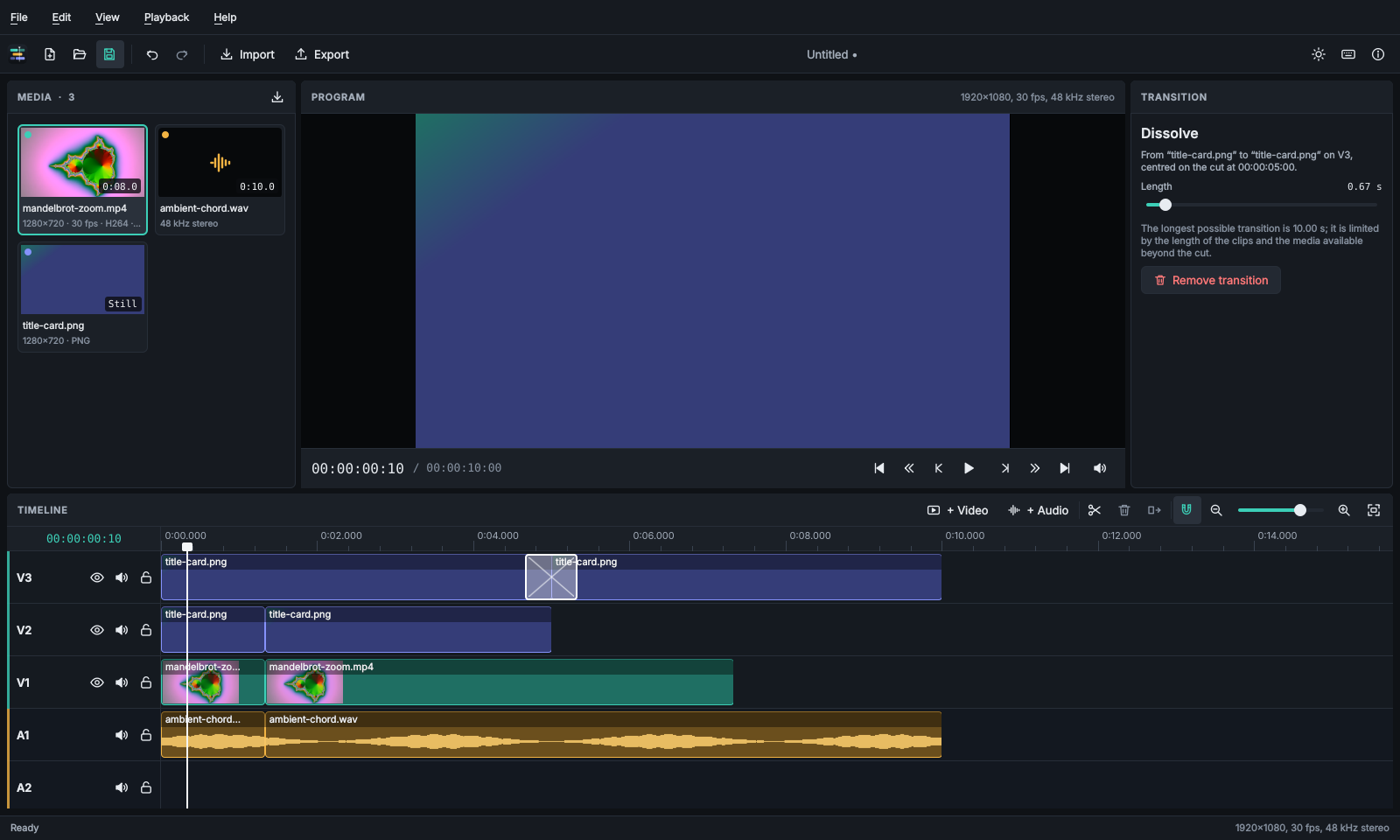
Task: Hide track V2 with eye icon
Action: [x=97, y=630]
